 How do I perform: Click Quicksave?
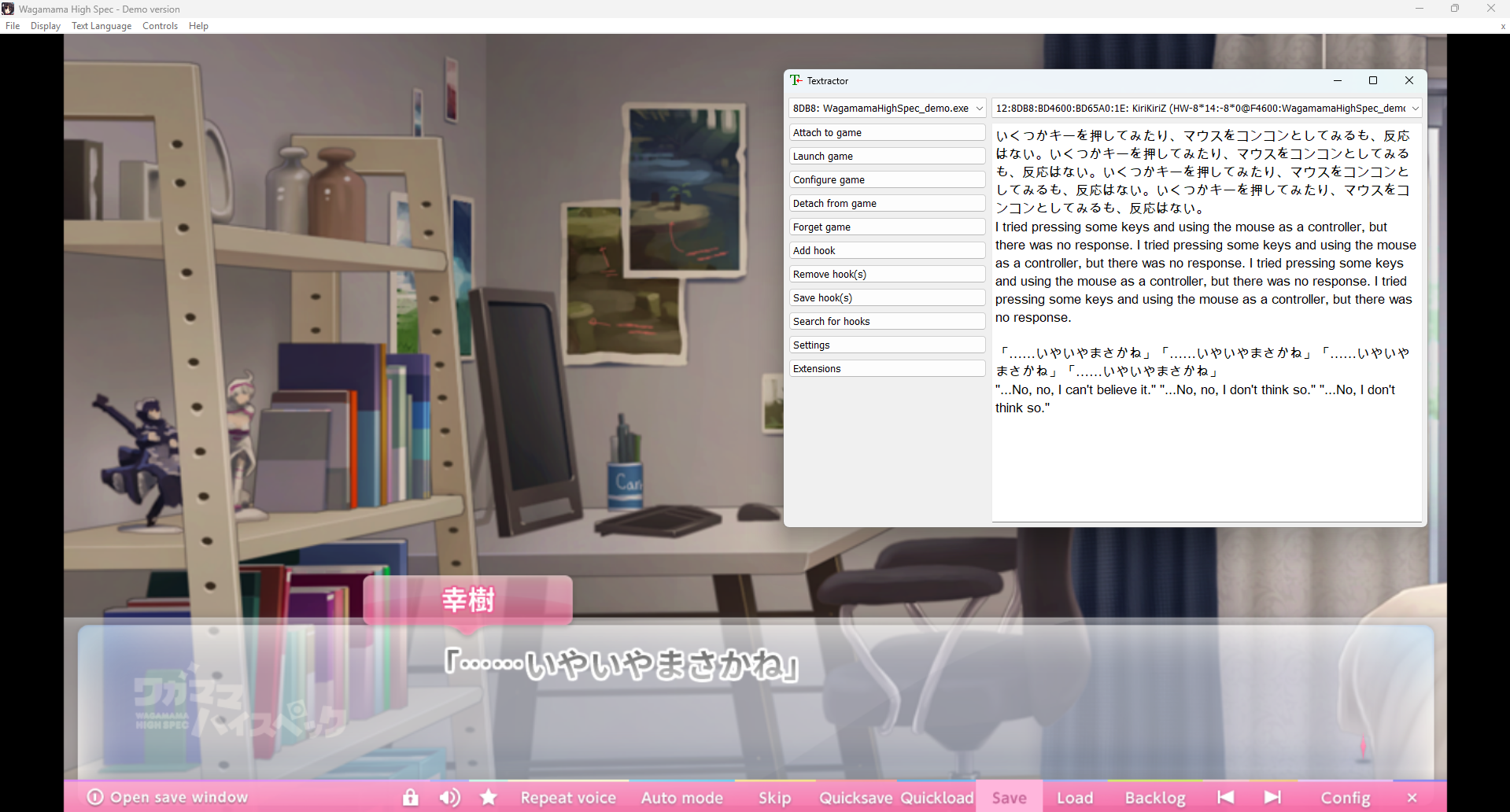click(855, 798)
